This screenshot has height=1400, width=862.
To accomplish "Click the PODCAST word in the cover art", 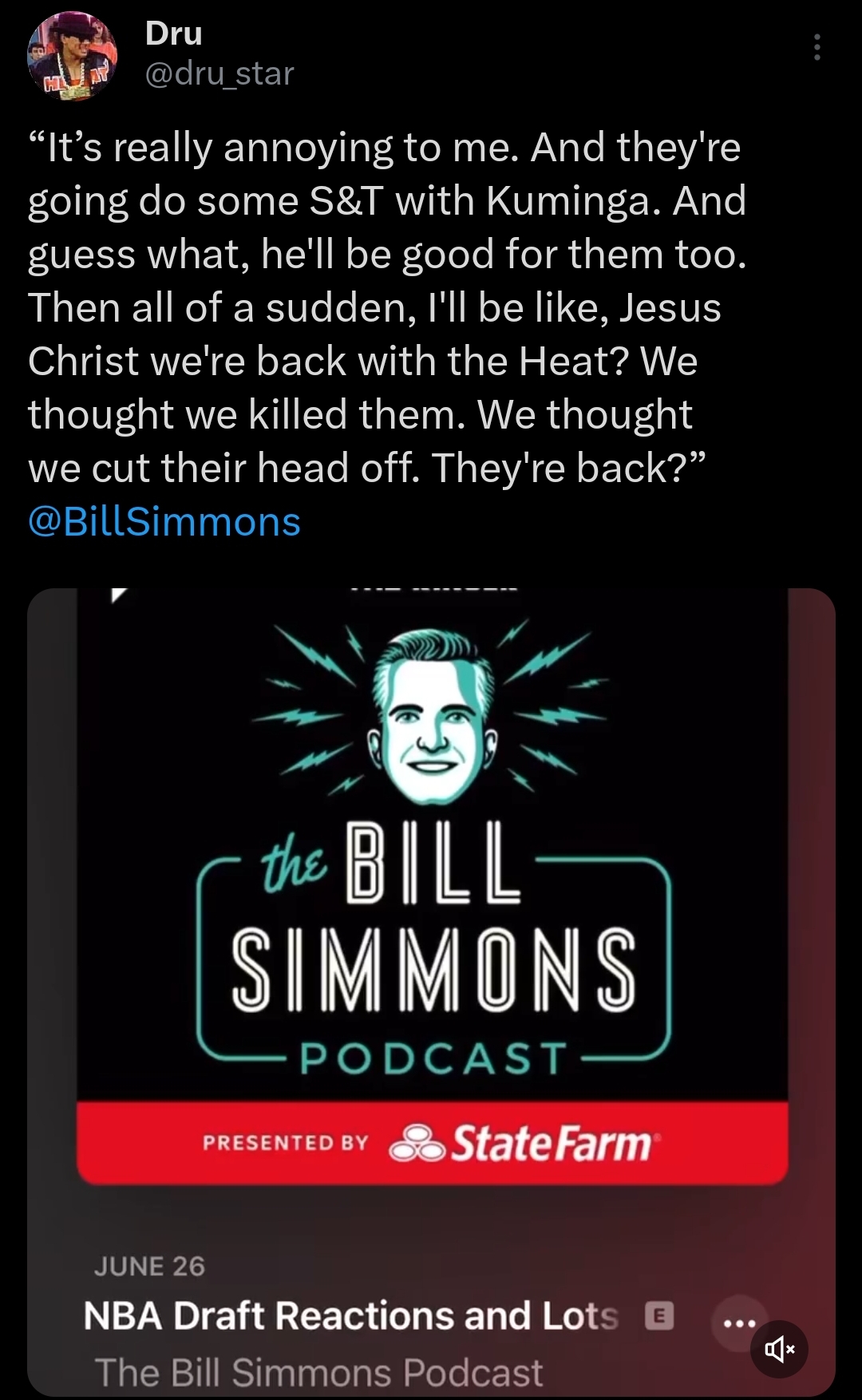I will click(434, 1058).
